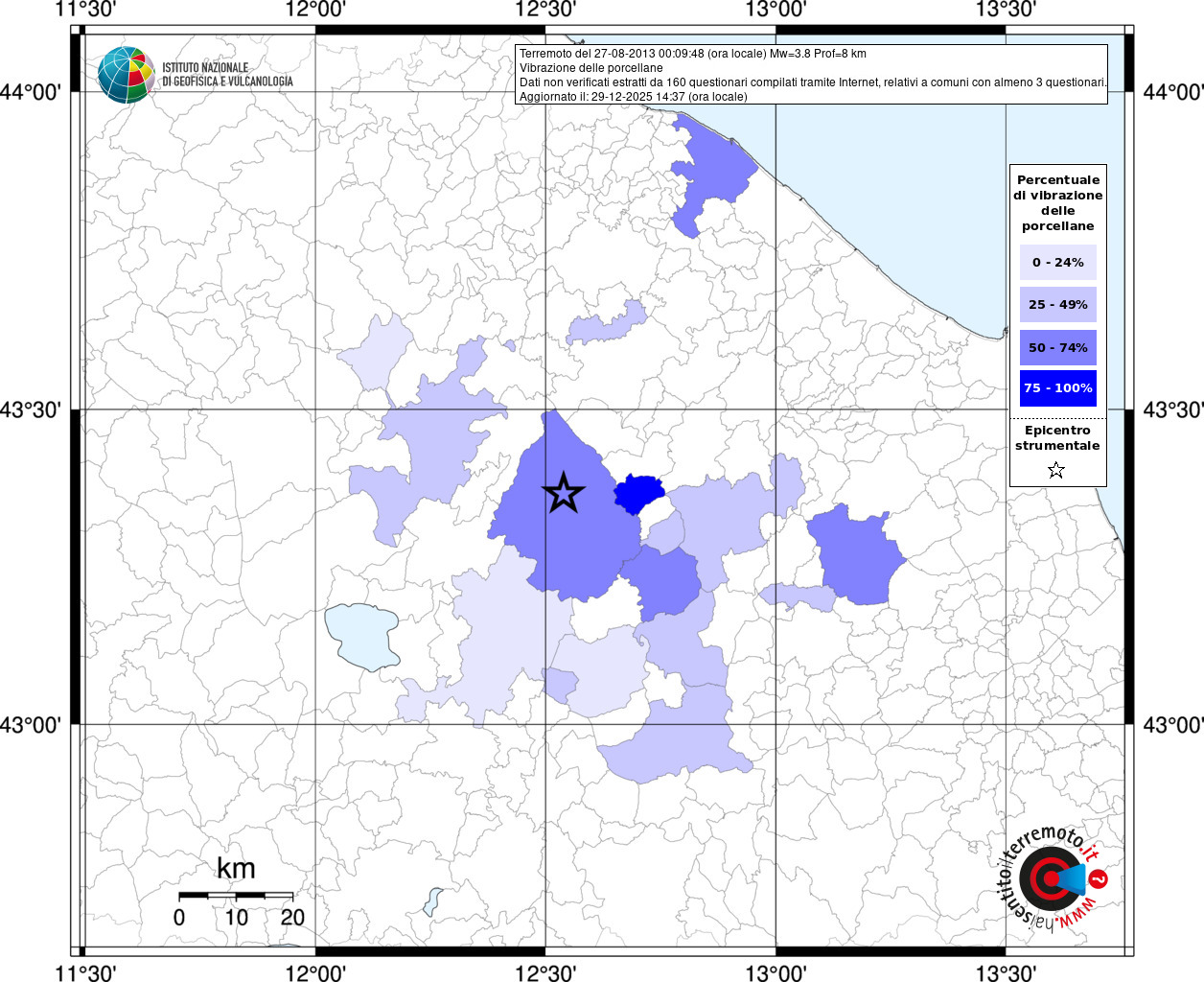This screenshot has width=1204, height=982.
Task: Click the legend title 'Percentuale di vibrazione delle porcellane'
Action: tap(1058, 202)
